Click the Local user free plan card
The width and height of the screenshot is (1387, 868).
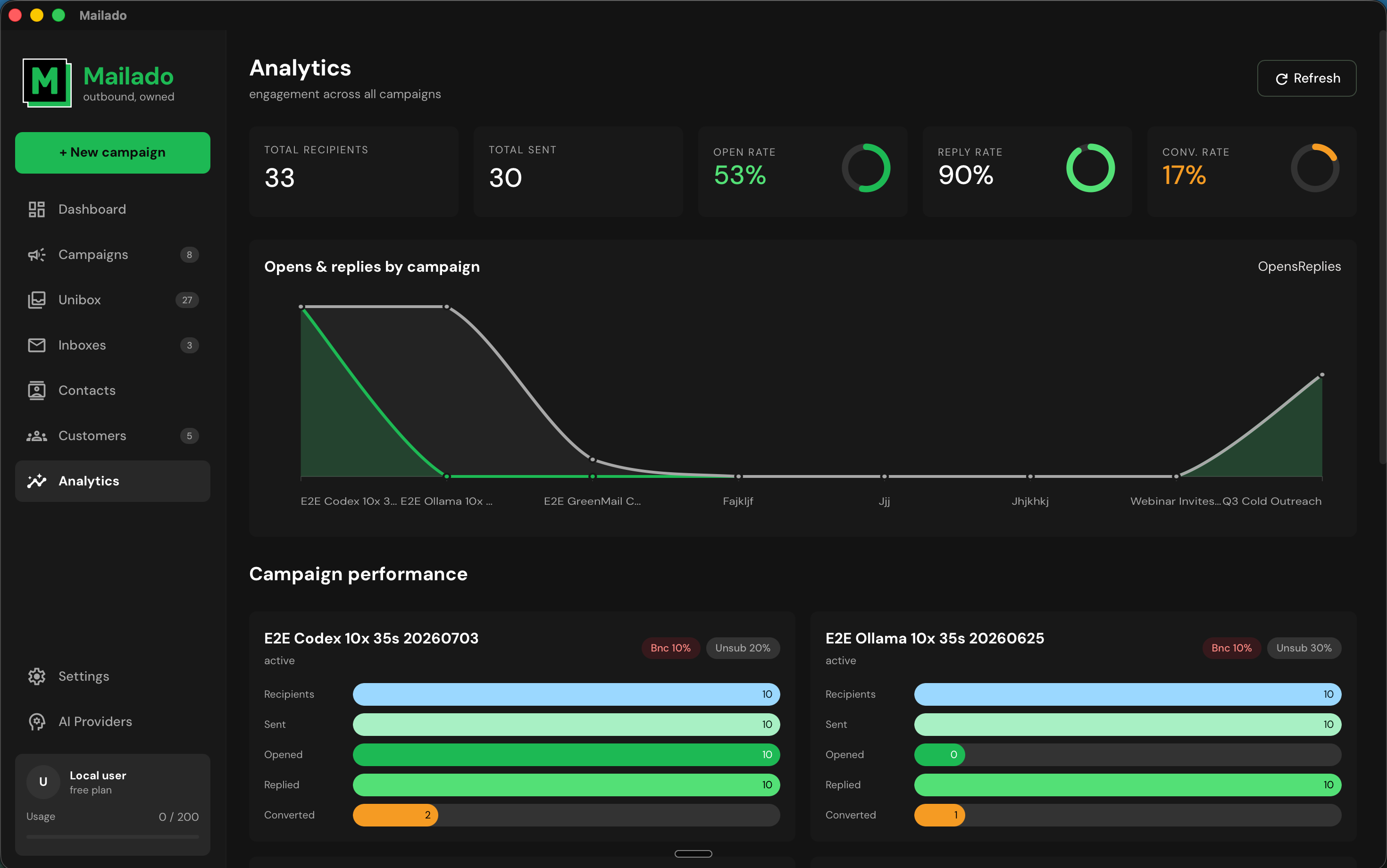pos(113,804)
